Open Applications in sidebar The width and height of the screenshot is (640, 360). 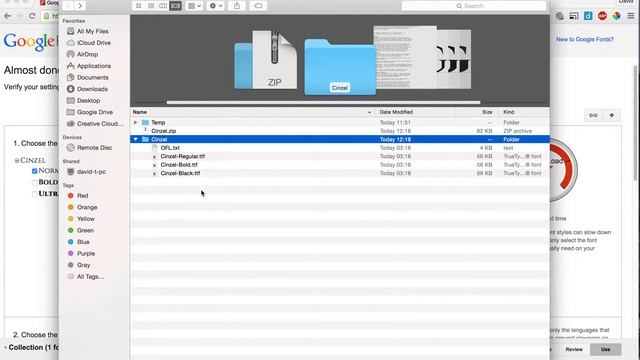93,66
